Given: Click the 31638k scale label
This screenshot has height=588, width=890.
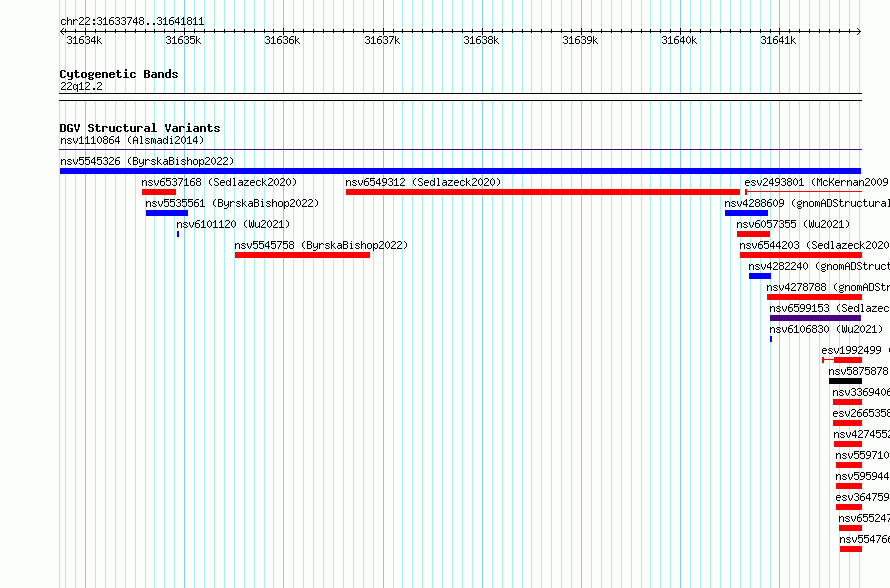Looking at the screenshot, I should [x=481, y=40].
